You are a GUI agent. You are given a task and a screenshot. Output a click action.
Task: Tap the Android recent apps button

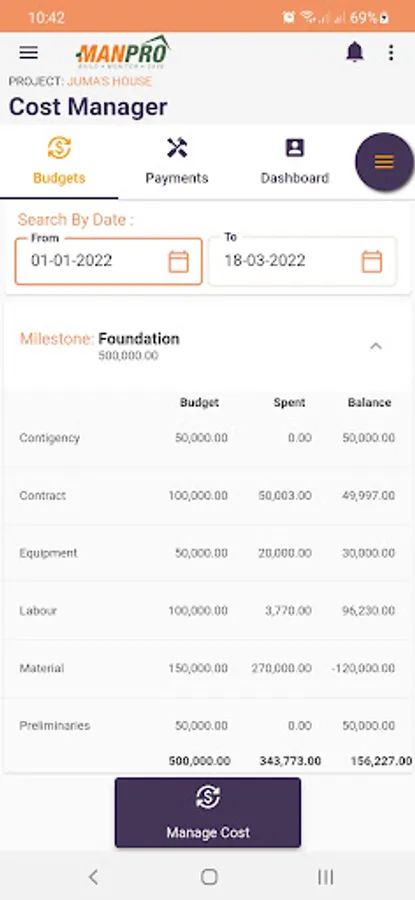pos(325,876)
